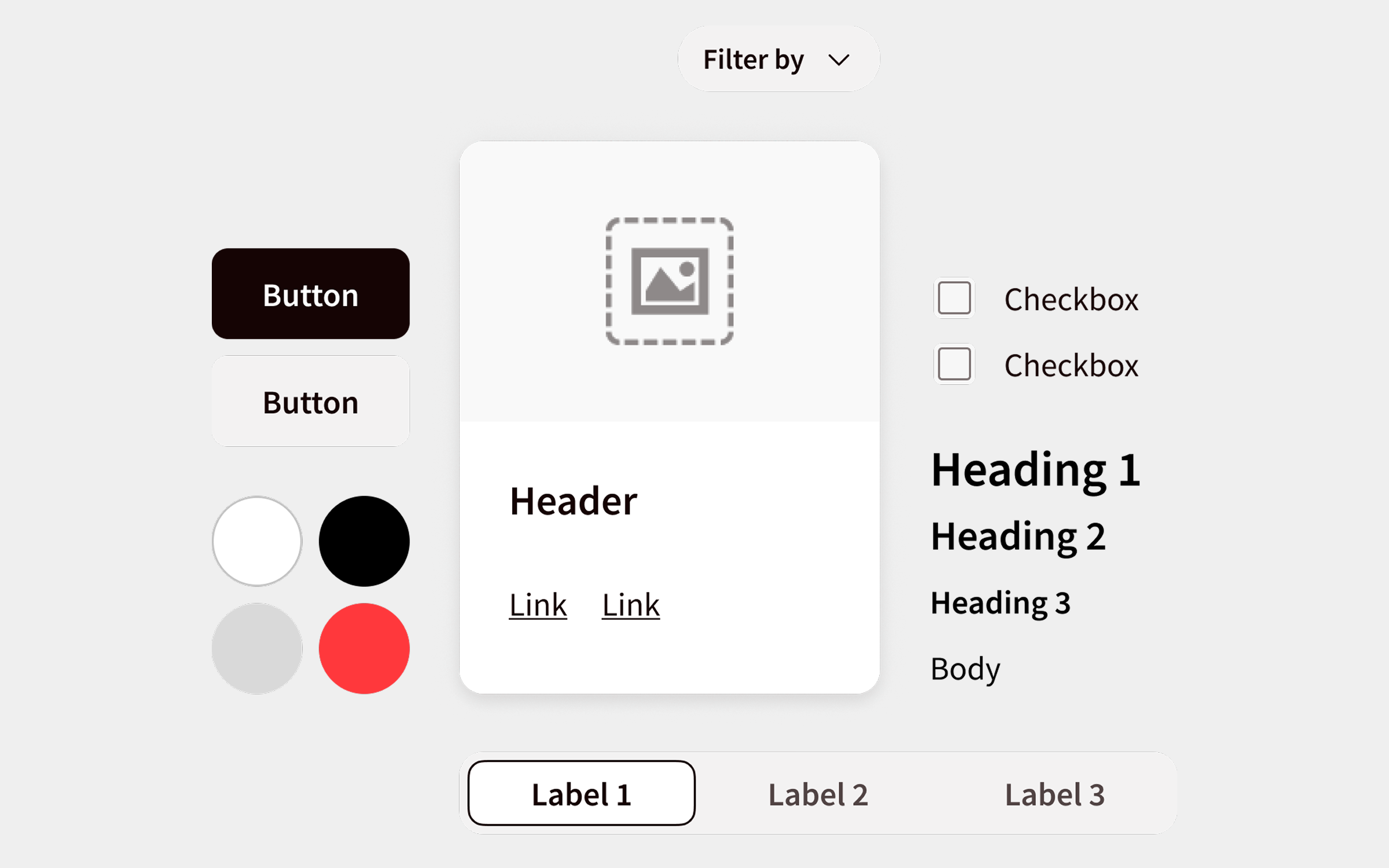
Task: Pick the black color swatch
Action: (x=364, y=541)
